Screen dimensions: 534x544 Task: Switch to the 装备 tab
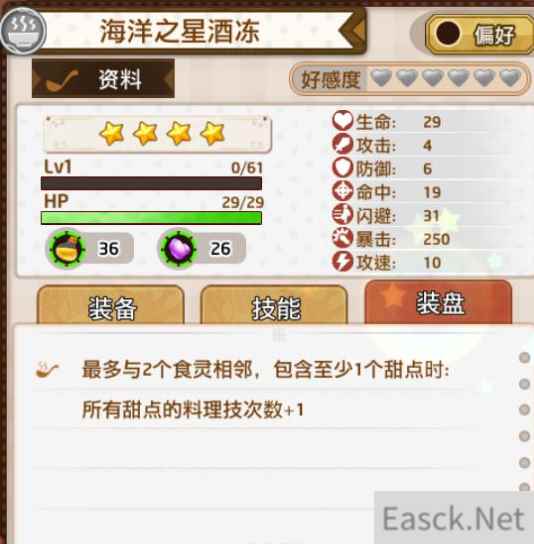coord(111,307)
